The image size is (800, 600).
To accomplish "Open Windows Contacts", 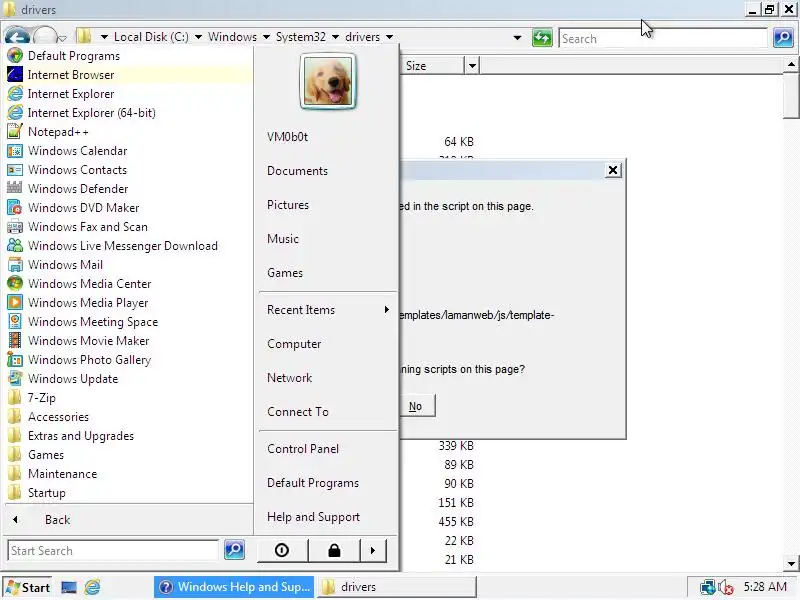I will click(77, 170).
